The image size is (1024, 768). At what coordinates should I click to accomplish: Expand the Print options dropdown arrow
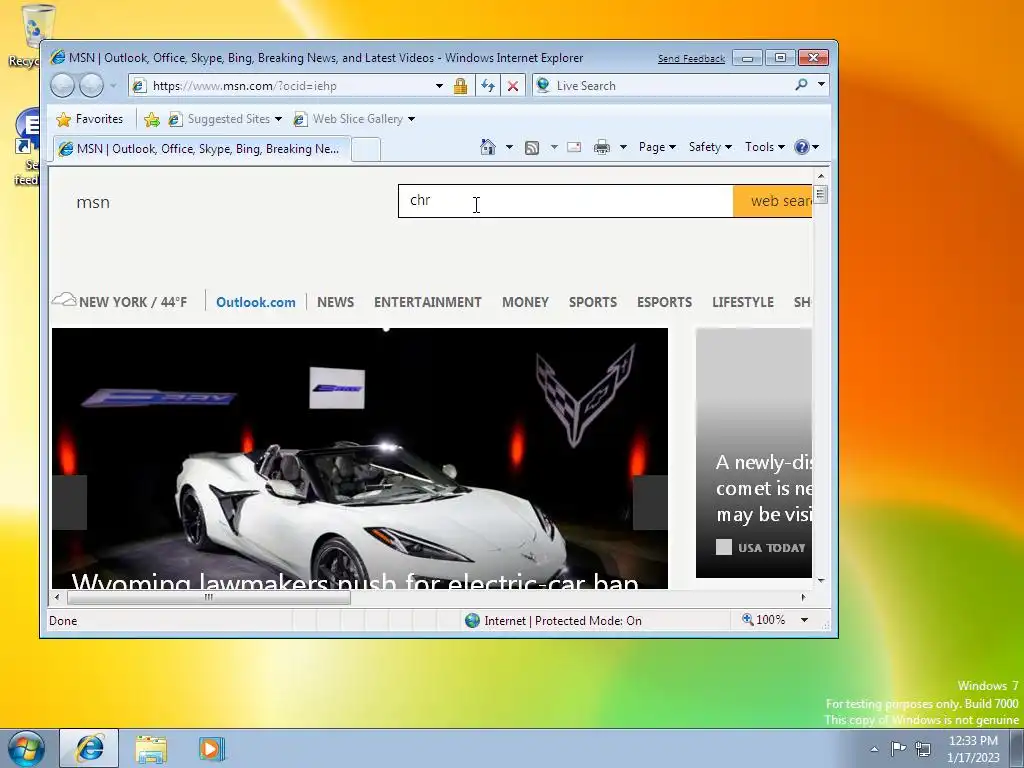[623, 147]
